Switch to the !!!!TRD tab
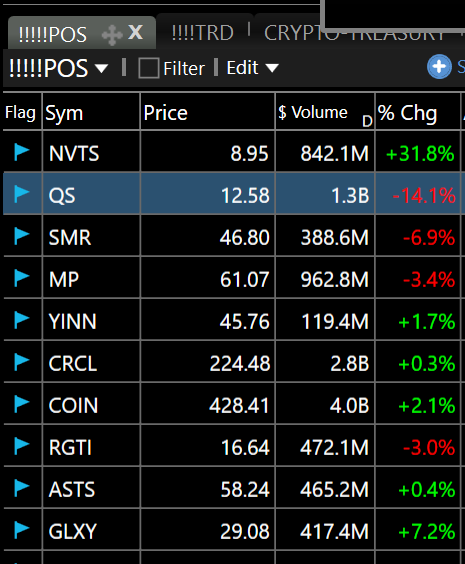This screenshot has height=564, width=465. (202, 33)
